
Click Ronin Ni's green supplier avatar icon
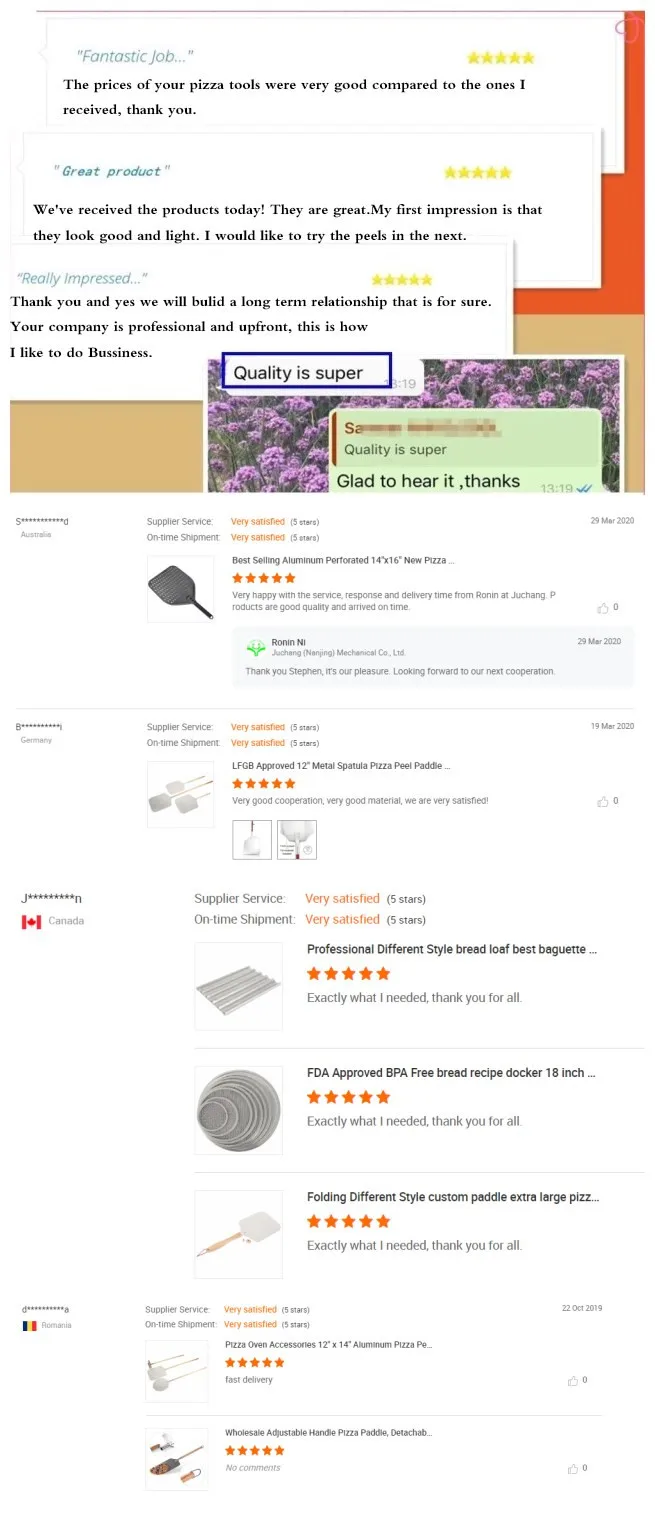tap(257, 645)
